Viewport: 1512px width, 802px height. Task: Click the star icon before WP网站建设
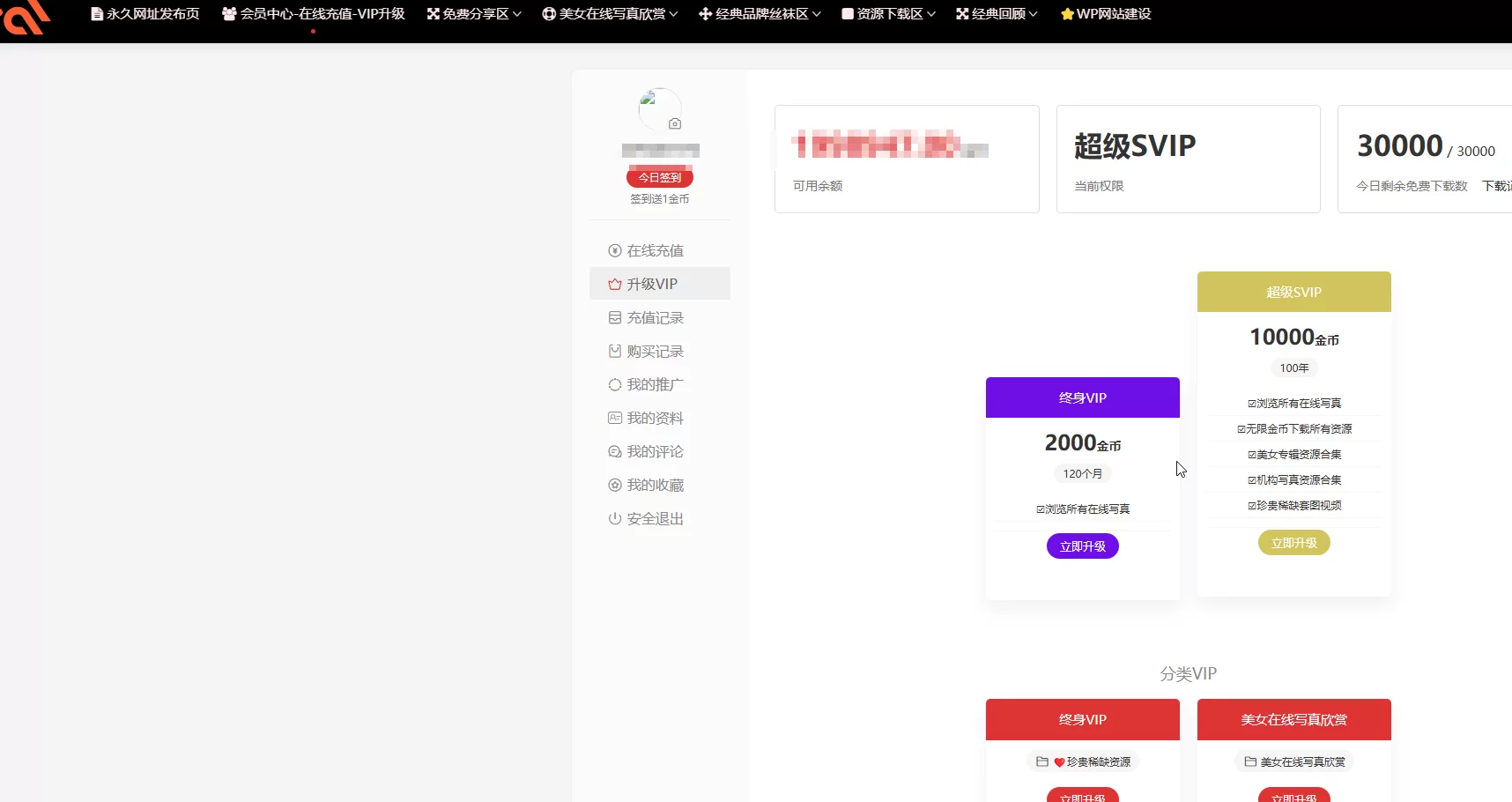coord(1067,14)
